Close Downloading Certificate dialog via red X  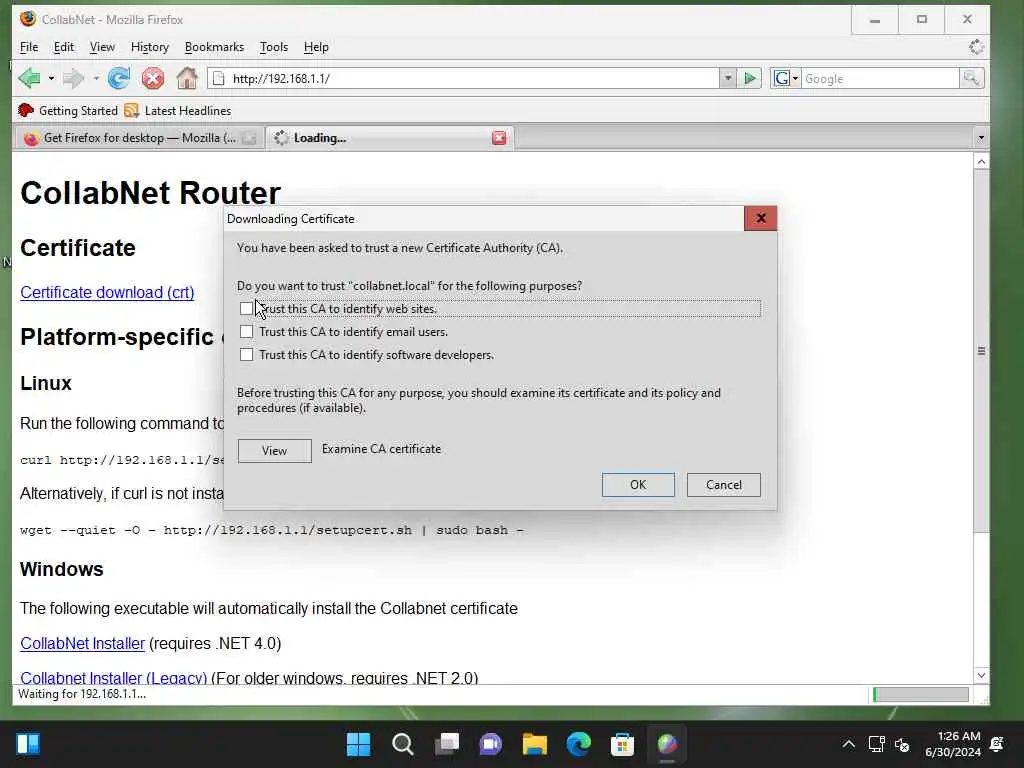(x=761, y=218)
